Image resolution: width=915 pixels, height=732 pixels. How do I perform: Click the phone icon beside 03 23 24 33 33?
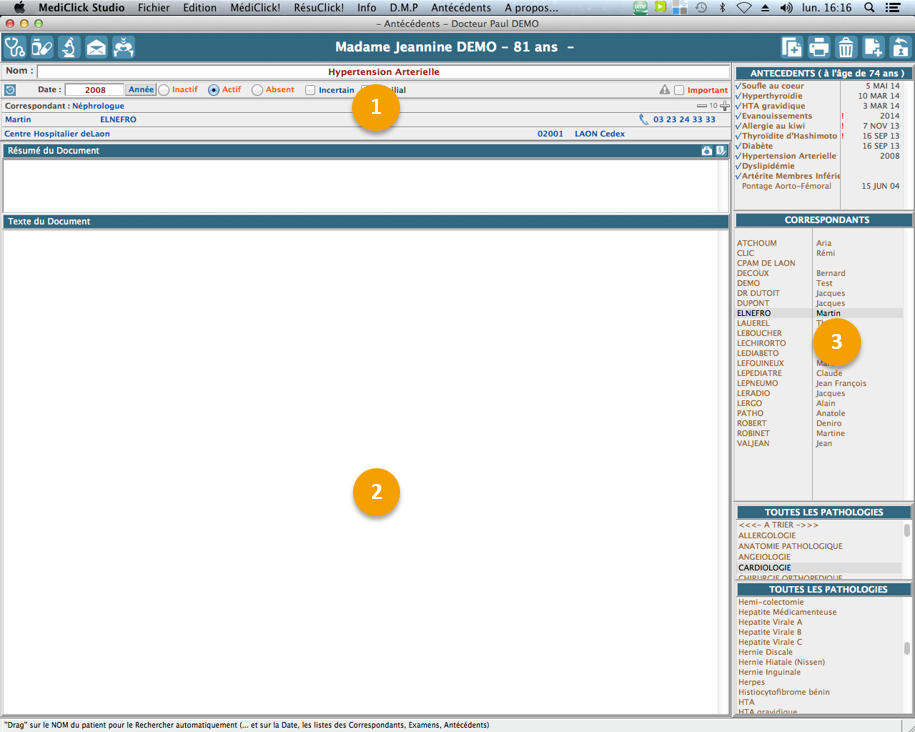click(x=644, y=120)
